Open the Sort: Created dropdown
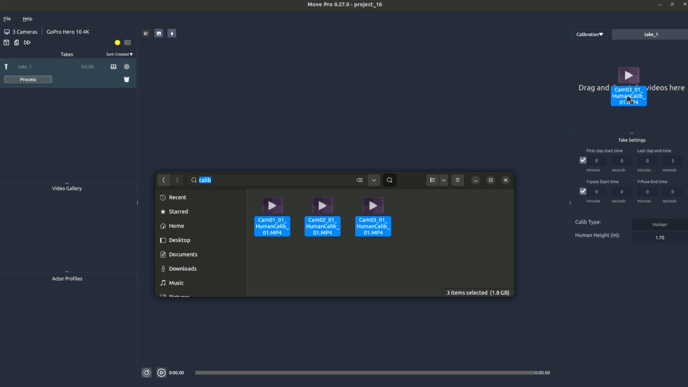 (x=119, y=54)
